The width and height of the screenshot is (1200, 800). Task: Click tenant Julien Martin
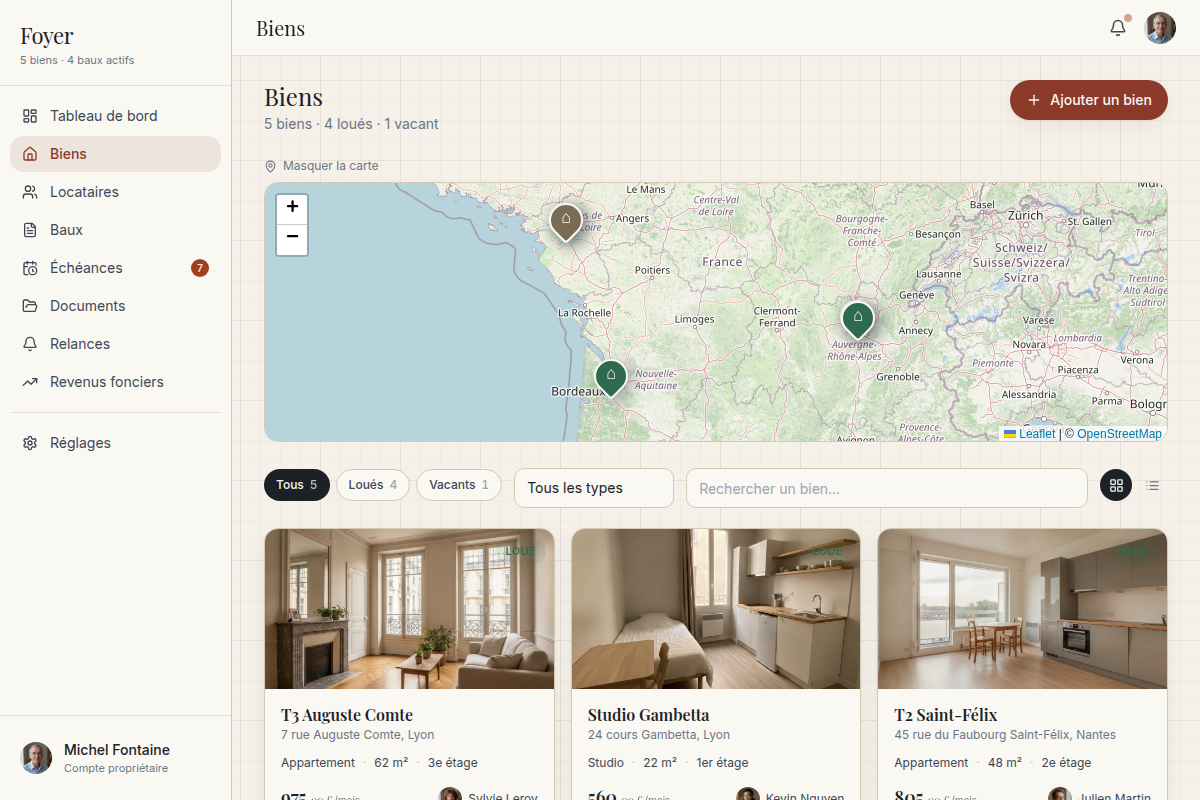1100,798
